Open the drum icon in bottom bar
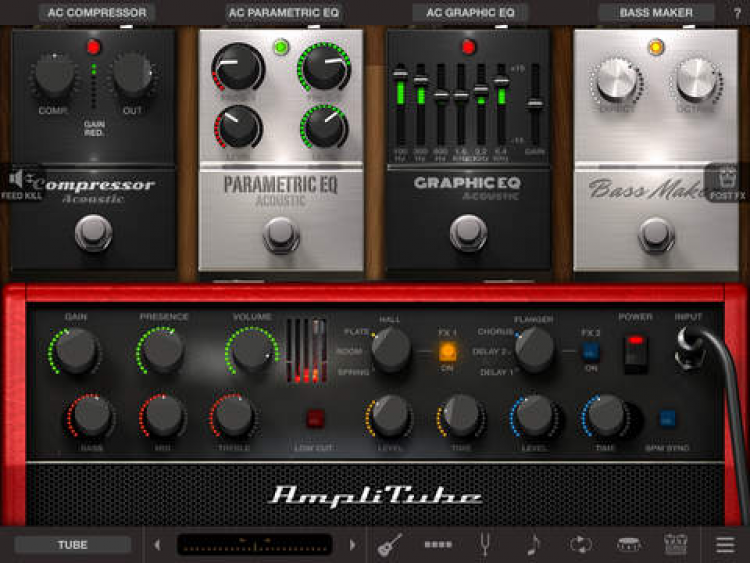 pyautogui.click(x=629, y=545)
